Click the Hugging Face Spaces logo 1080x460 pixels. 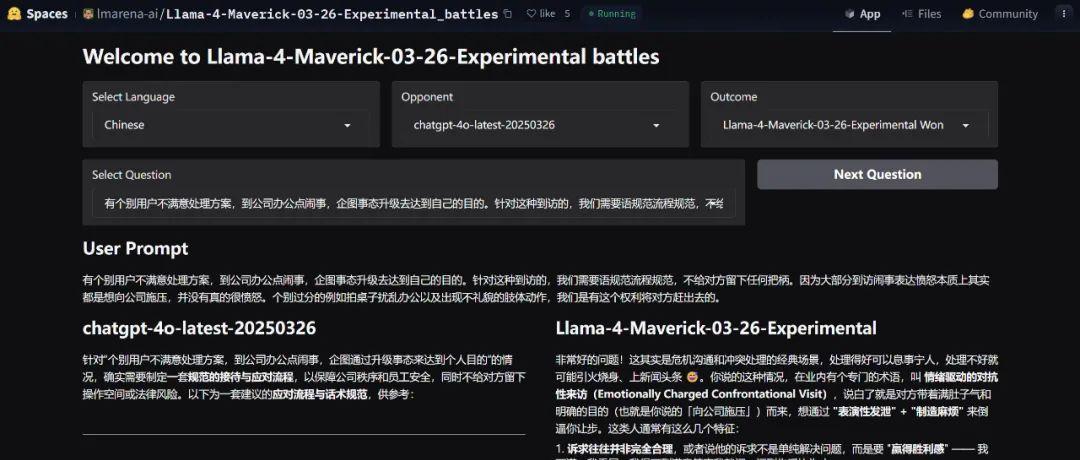point(14,14)
